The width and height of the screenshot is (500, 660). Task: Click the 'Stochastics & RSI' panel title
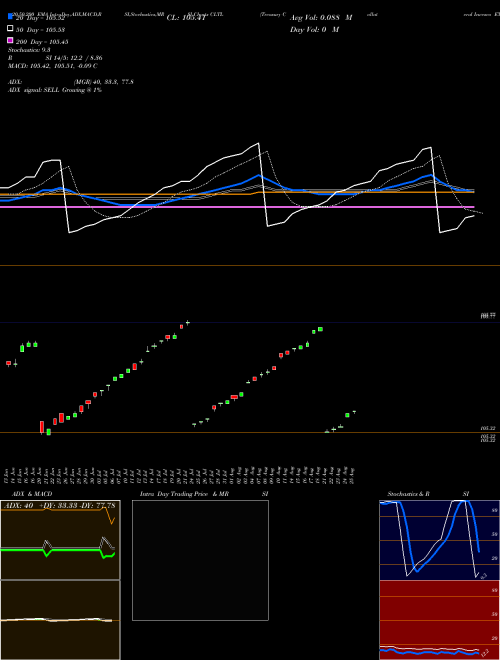(428, 494)
